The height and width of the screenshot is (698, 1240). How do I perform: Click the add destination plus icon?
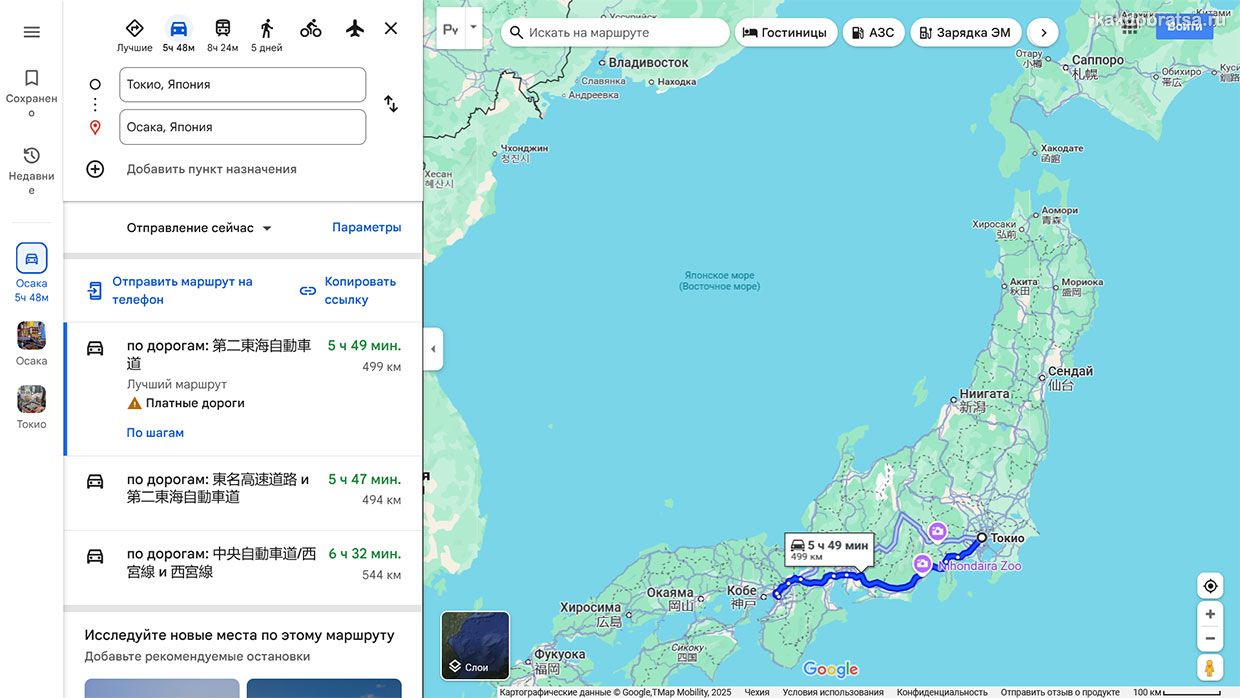coord(95,169)
